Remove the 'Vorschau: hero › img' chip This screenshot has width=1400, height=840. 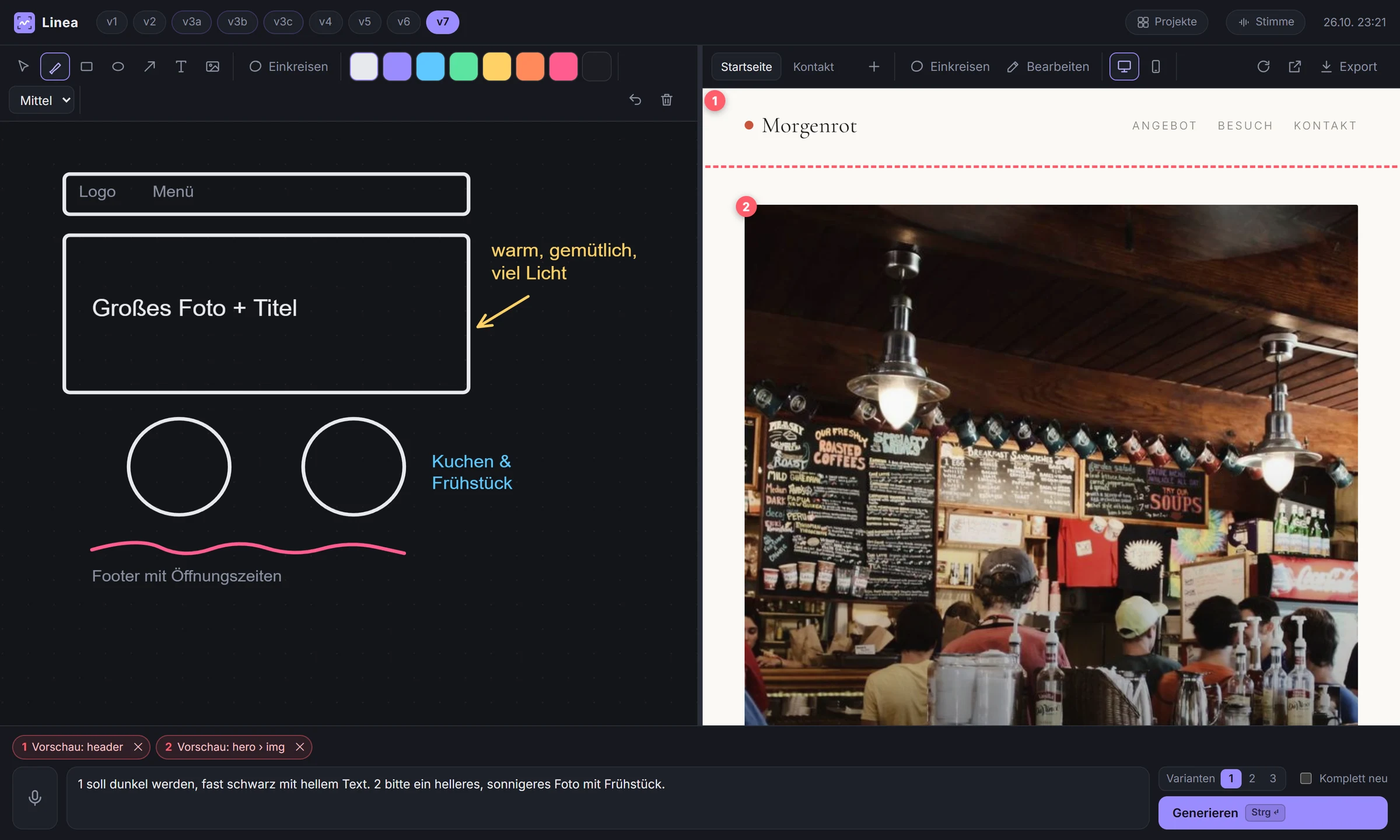(300, 747)
